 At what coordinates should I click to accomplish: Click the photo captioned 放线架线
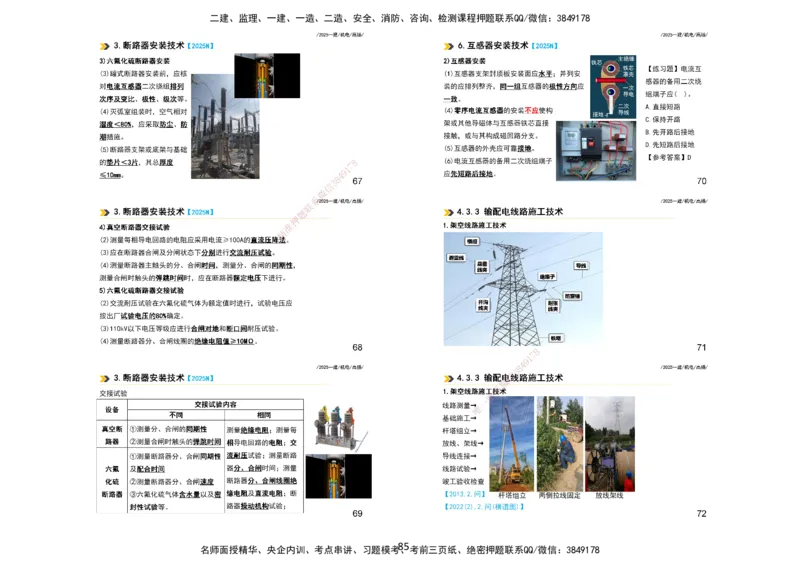point(610,444)
